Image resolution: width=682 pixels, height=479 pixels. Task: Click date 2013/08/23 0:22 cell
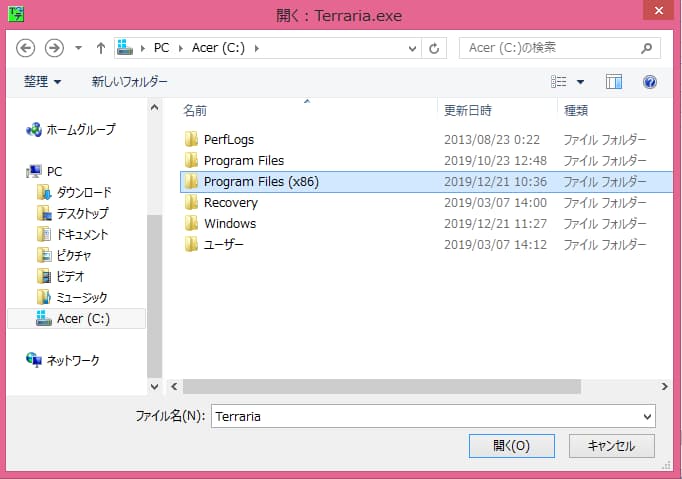[x=491, y=140]
